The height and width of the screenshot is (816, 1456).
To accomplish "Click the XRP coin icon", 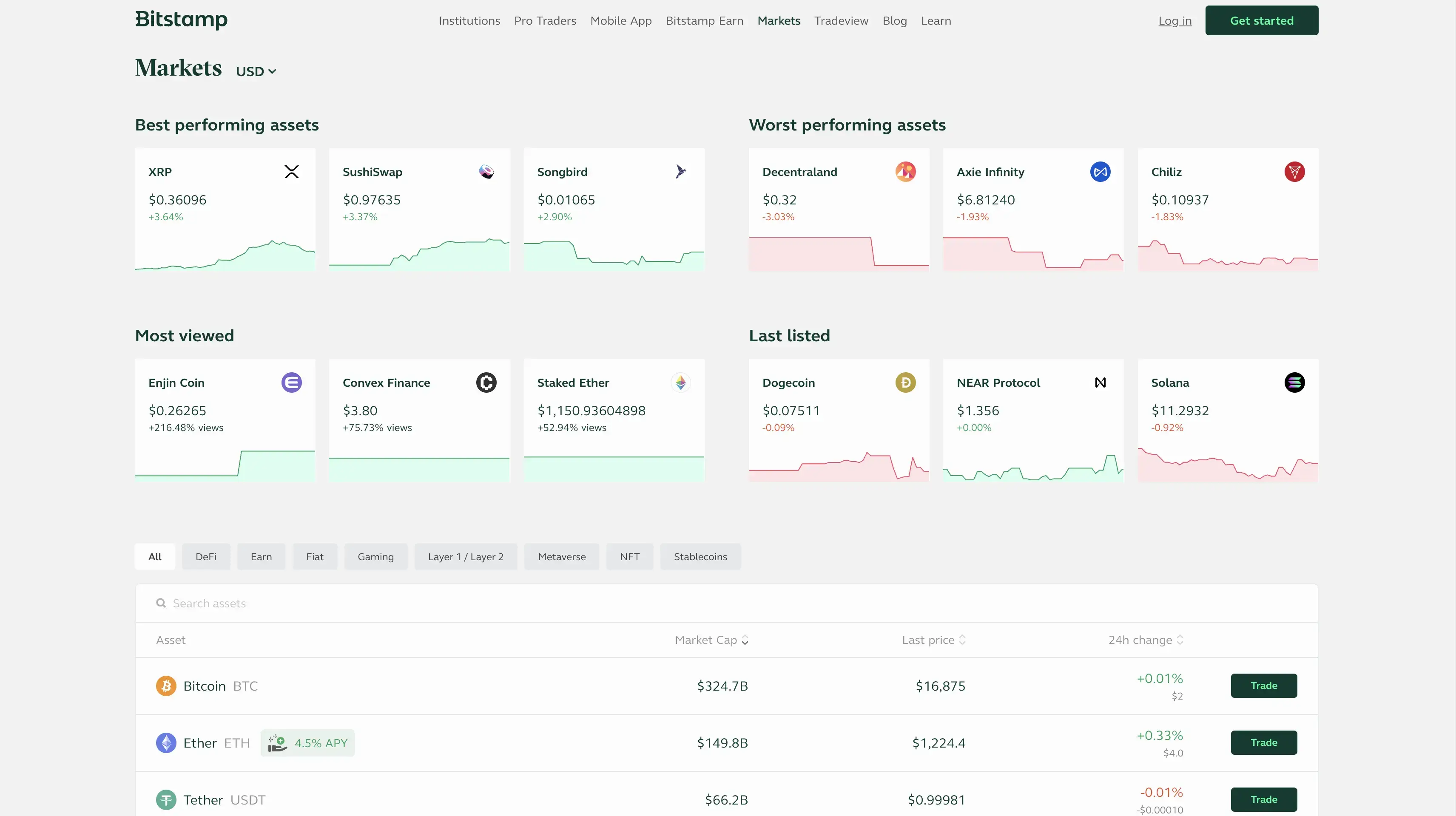I will click(292, 172).
